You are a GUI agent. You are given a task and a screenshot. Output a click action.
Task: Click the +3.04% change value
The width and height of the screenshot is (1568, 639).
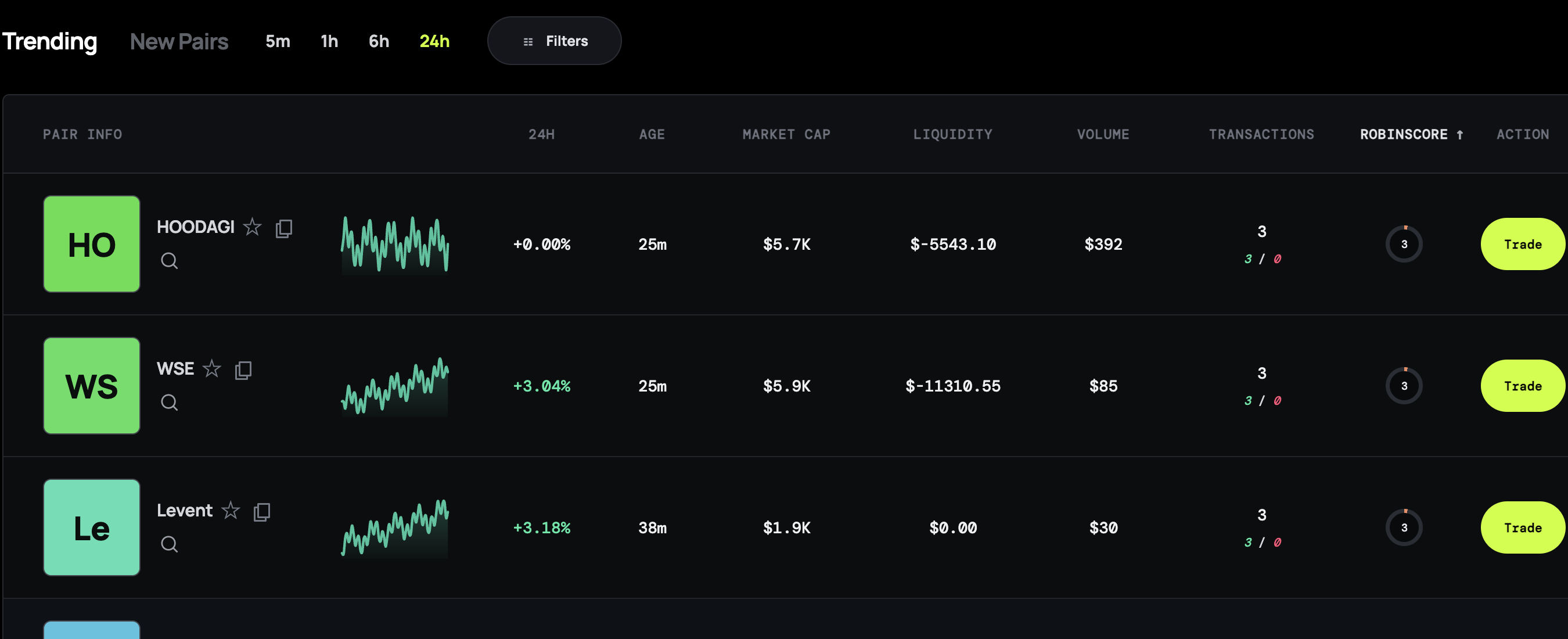pos(541,386)
